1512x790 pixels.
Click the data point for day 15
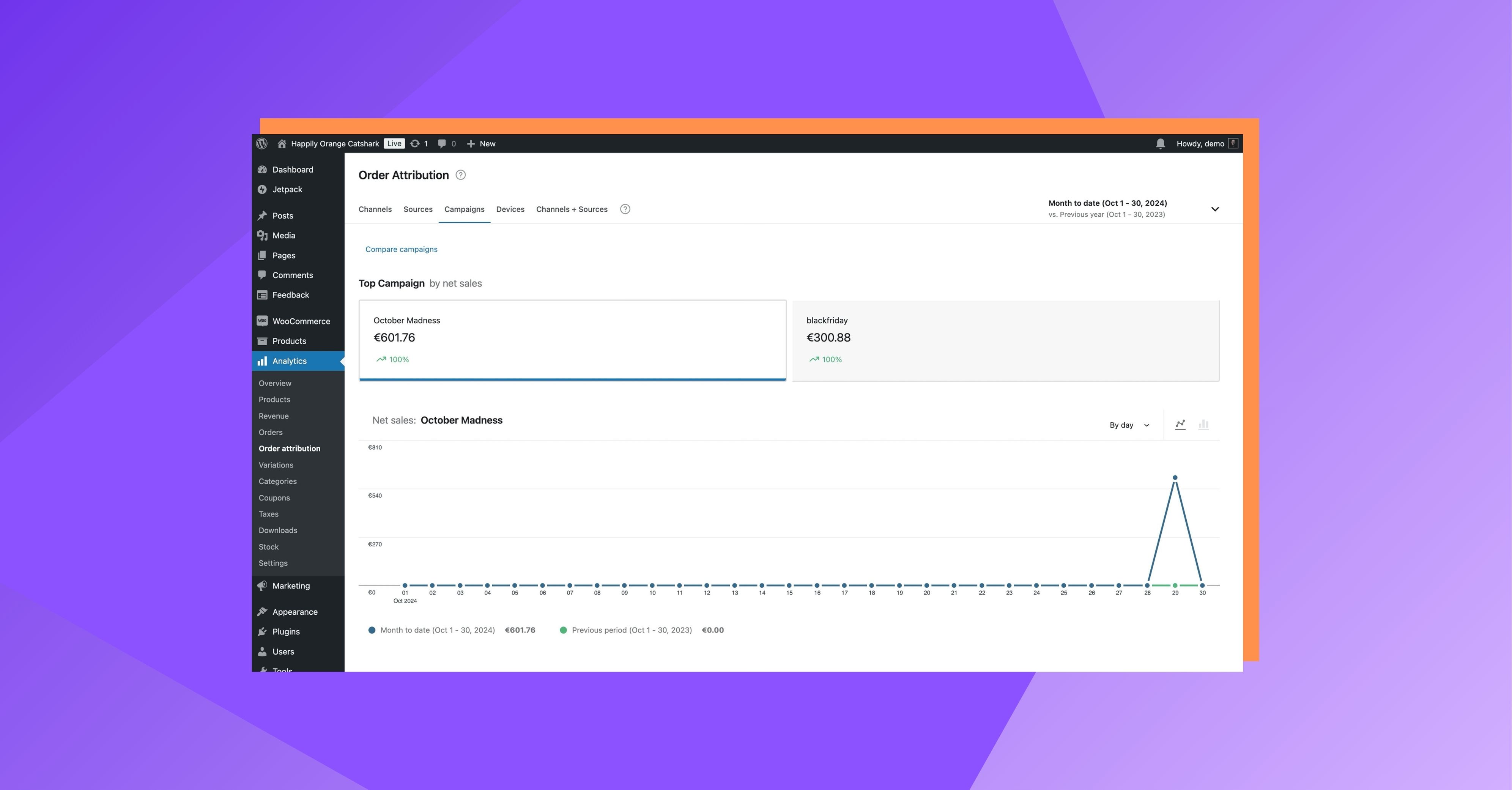pos(789,585)
